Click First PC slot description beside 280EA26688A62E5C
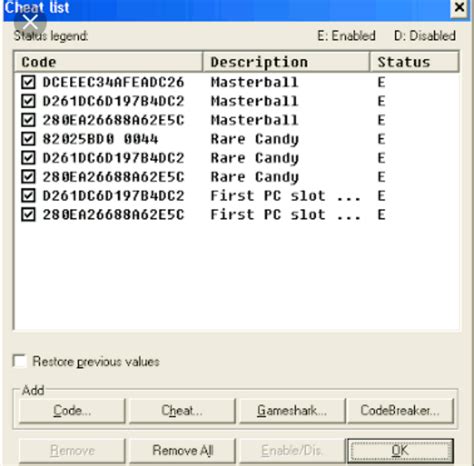Screen dimensions: 474x466 pos(286,215)
